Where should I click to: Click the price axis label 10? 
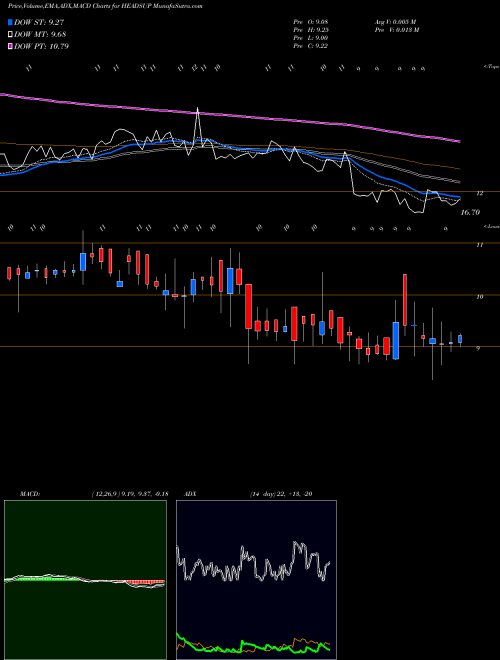coord(479,297)
